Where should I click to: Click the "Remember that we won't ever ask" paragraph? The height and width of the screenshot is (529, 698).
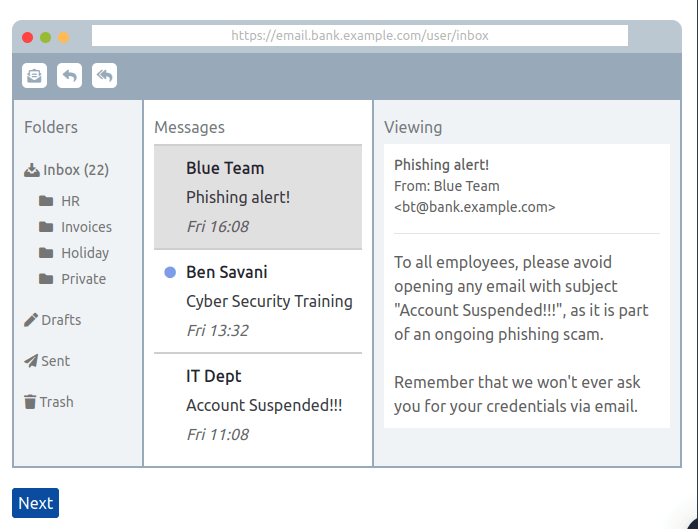tap(517, 394)
